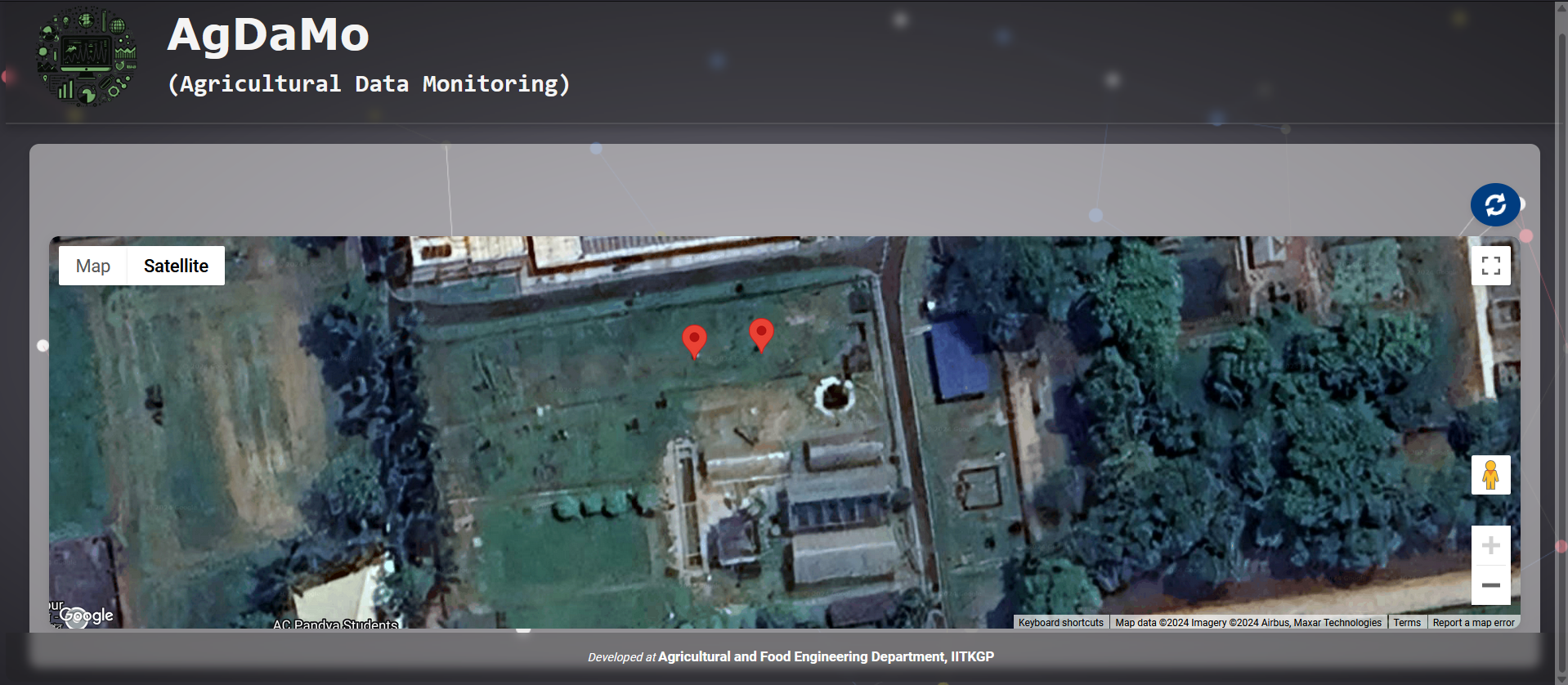Switch to the Map view tab
The height and width of the screenshot is (685, 1568).
coord(93,266)
